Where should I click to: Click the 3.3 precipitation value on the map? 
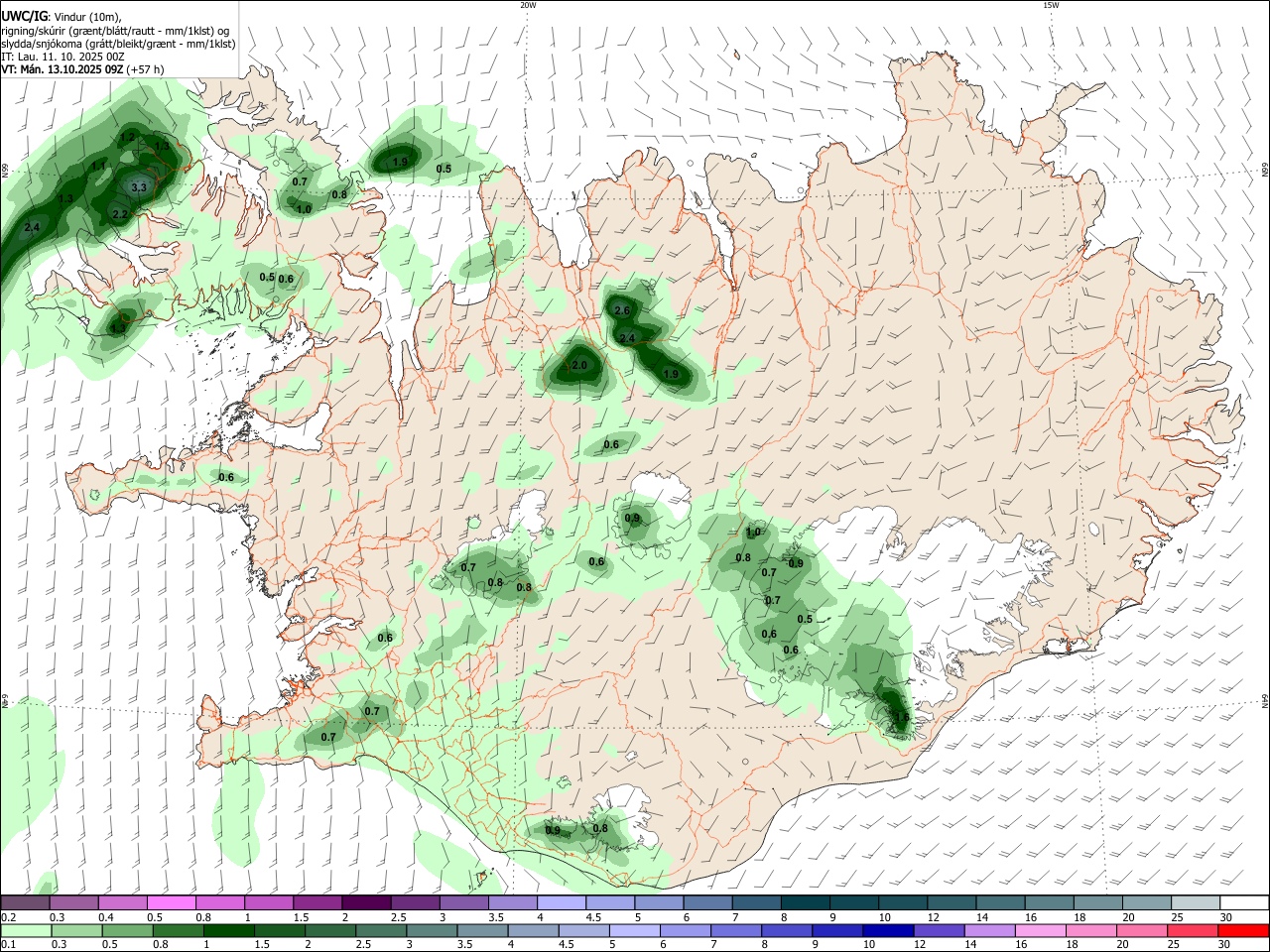(139, 187)
